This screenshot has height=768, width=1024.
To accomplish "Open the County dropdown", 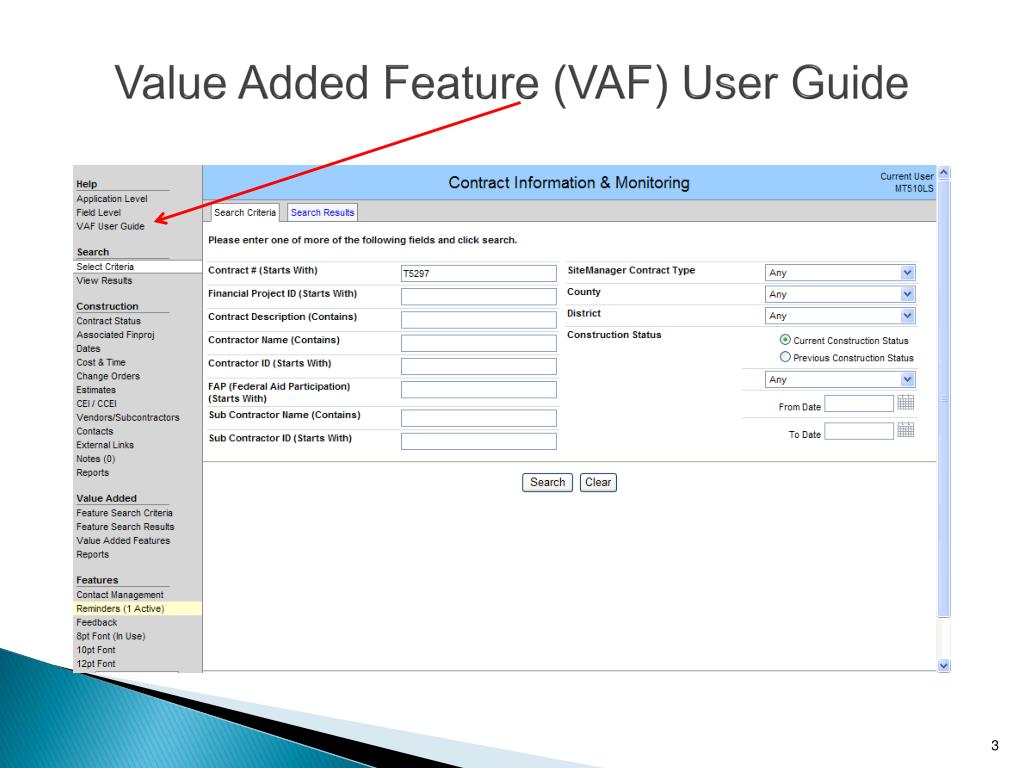I will (x=840, y=294).
